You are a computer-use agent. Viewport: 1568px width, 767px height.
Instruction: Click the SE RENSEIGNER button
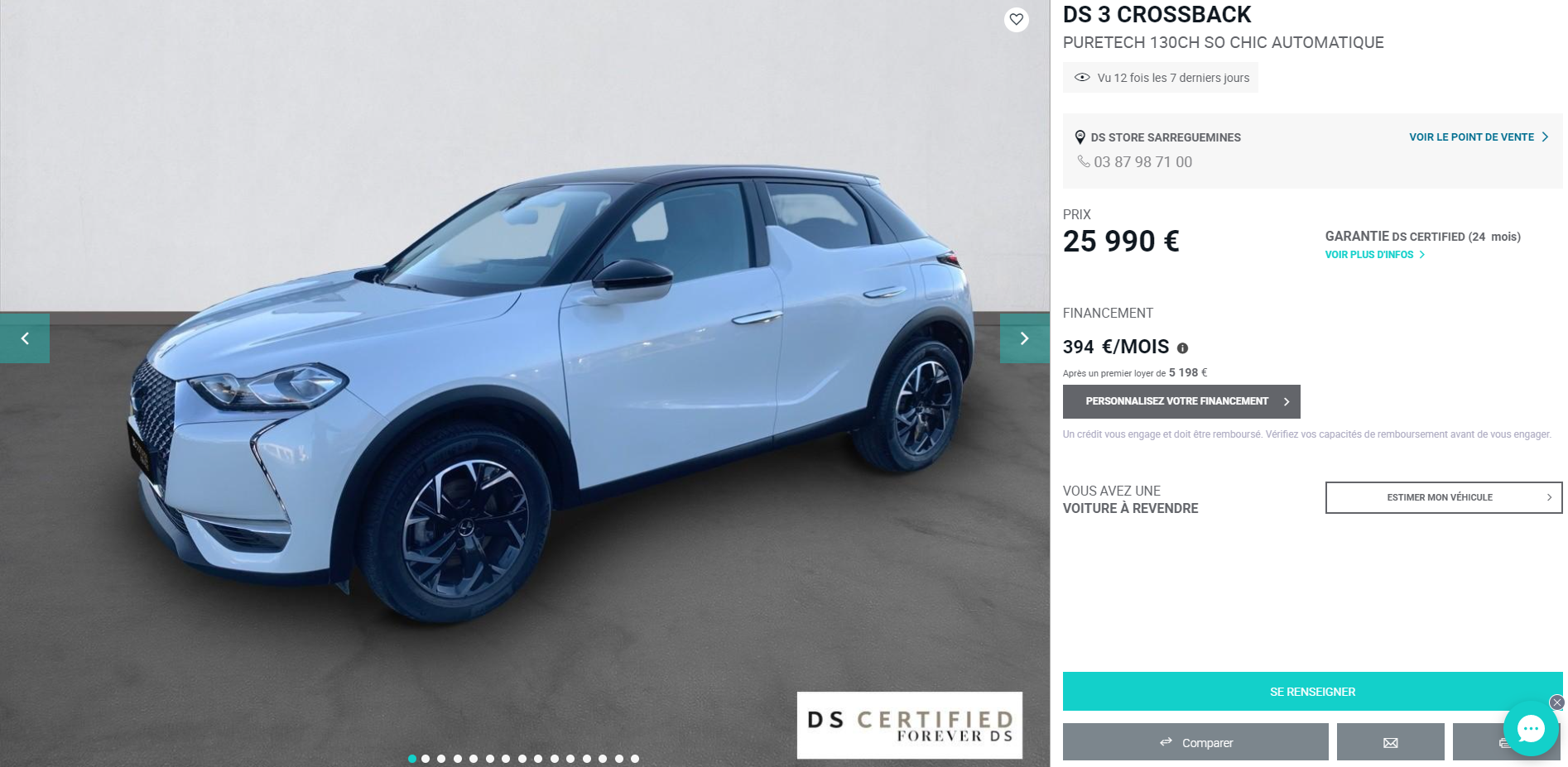1312,692
